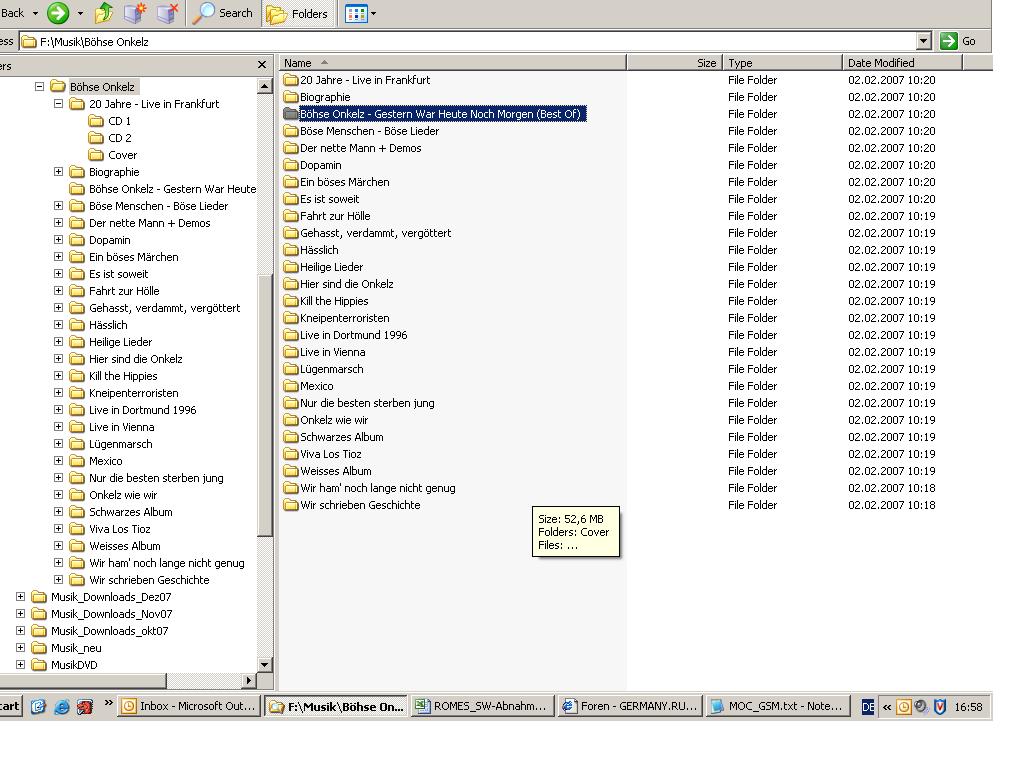Select CD 2 folder in tree

tap(120, 138)
